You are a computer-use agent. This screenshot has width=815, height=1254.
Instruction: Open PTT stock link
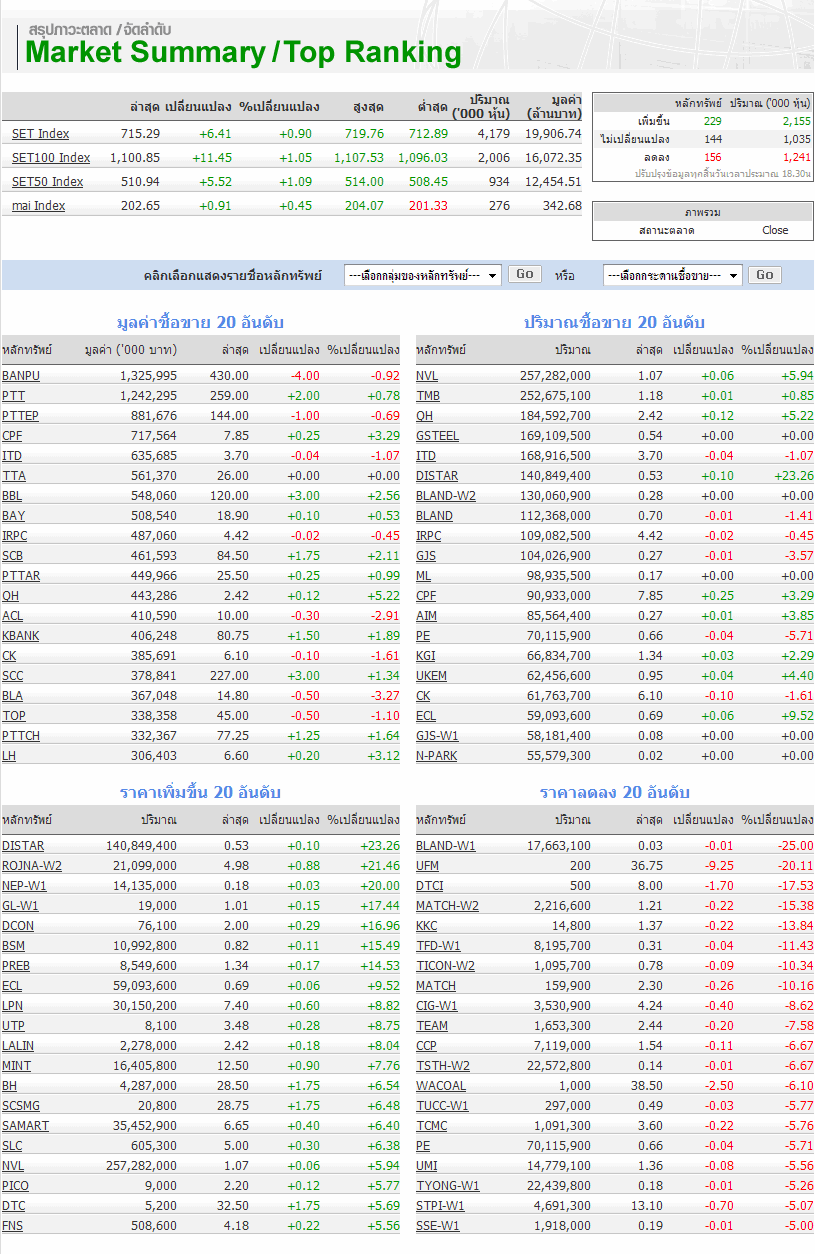coord(13,396)
